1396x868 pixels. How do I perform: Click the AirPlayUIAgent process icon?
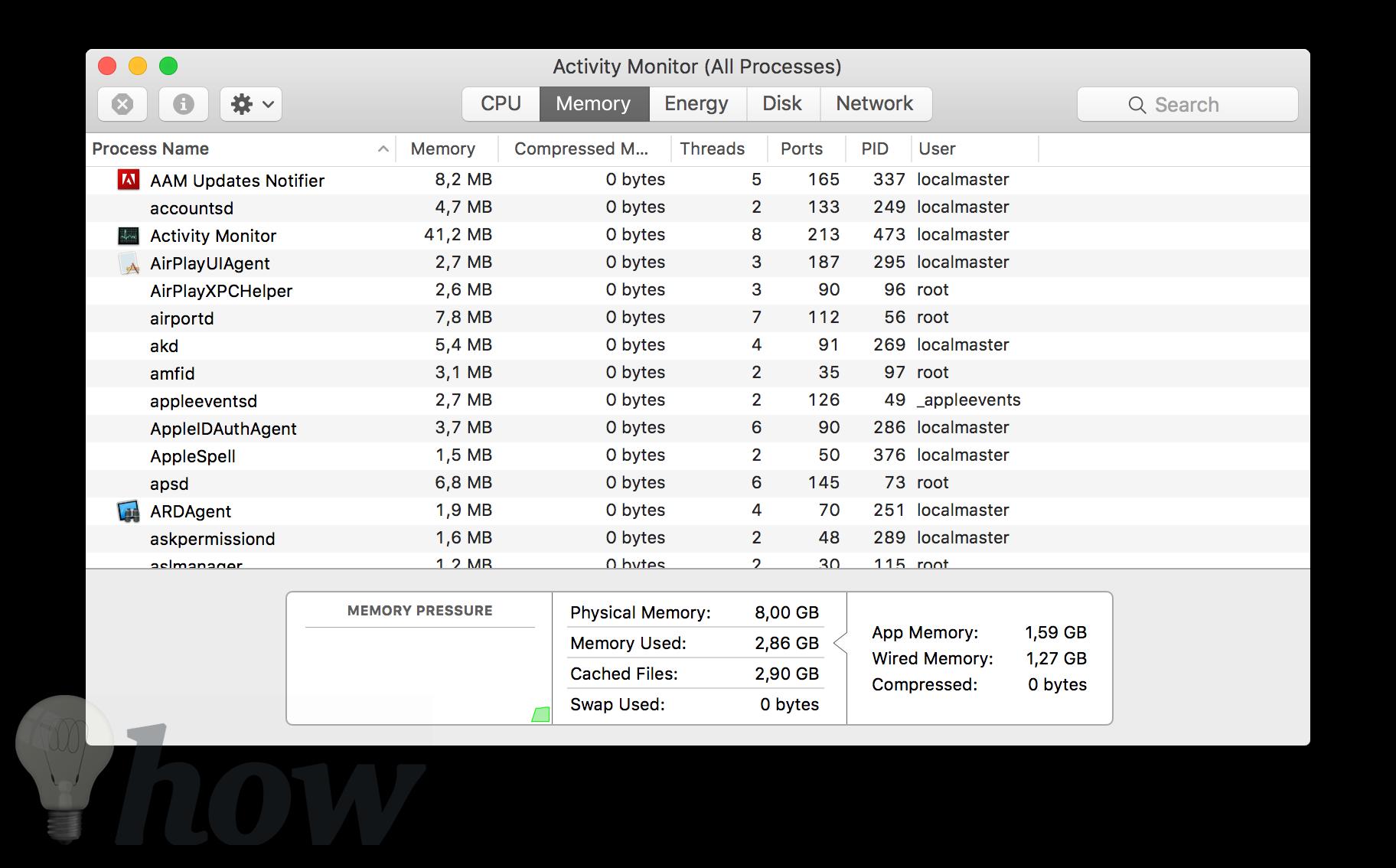pyautogui.click(x=129, y=263)
